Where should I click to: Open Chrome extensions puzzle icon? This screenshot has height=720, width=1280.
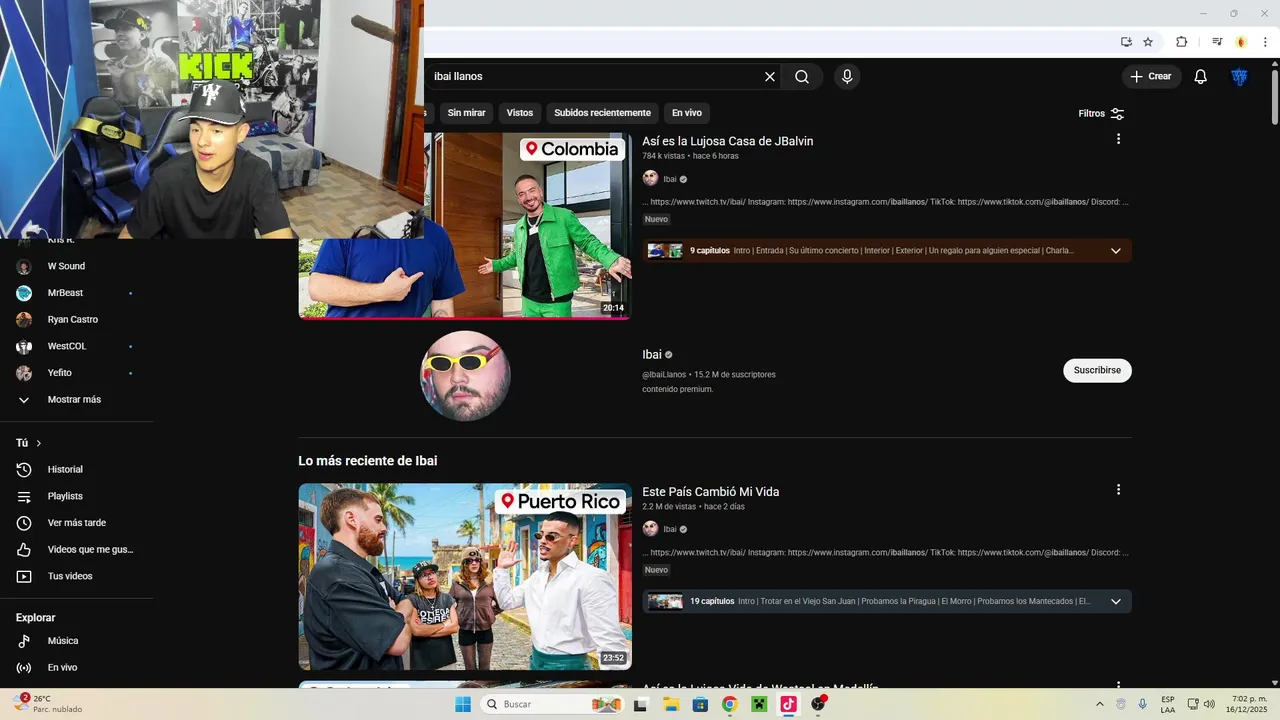(1182, 42)
